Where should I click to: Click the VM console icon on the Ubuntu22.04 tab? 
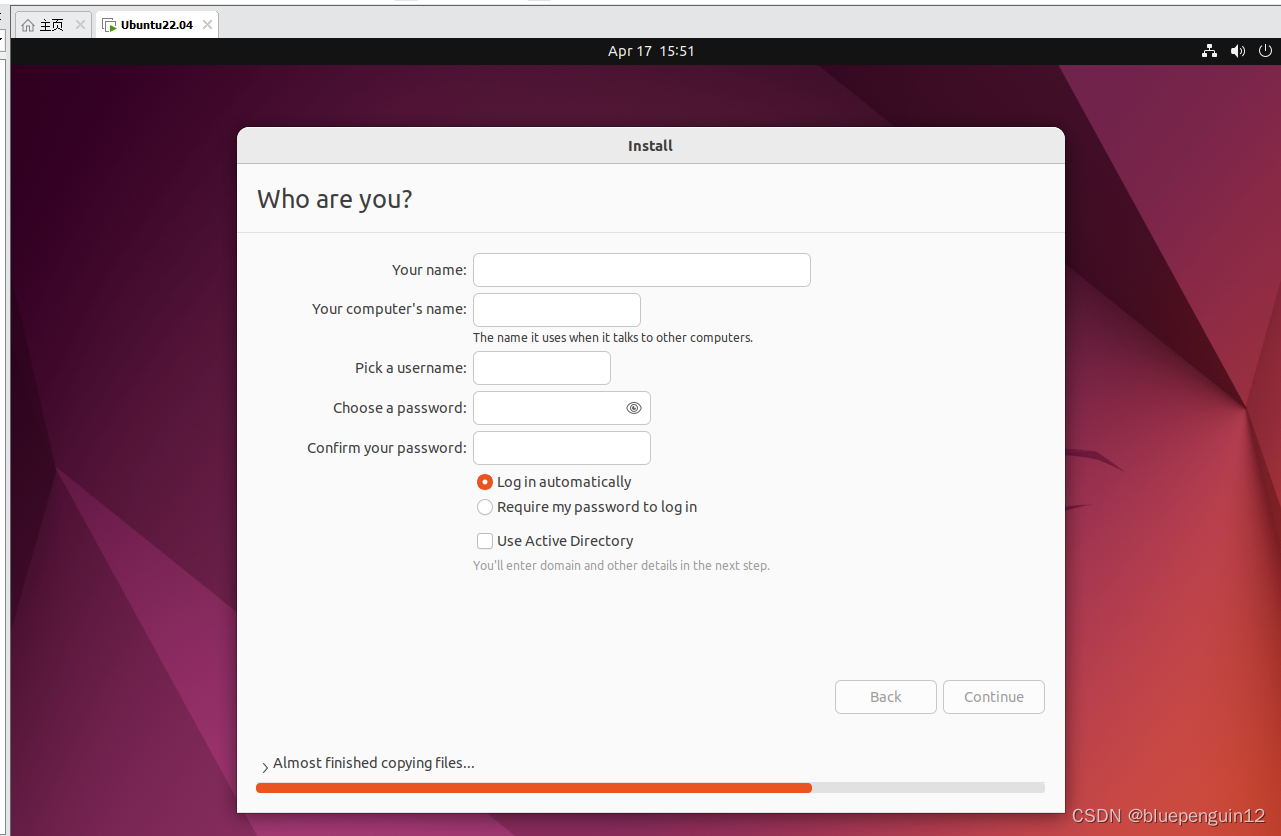pyautogui.click(x=106, y=24)
